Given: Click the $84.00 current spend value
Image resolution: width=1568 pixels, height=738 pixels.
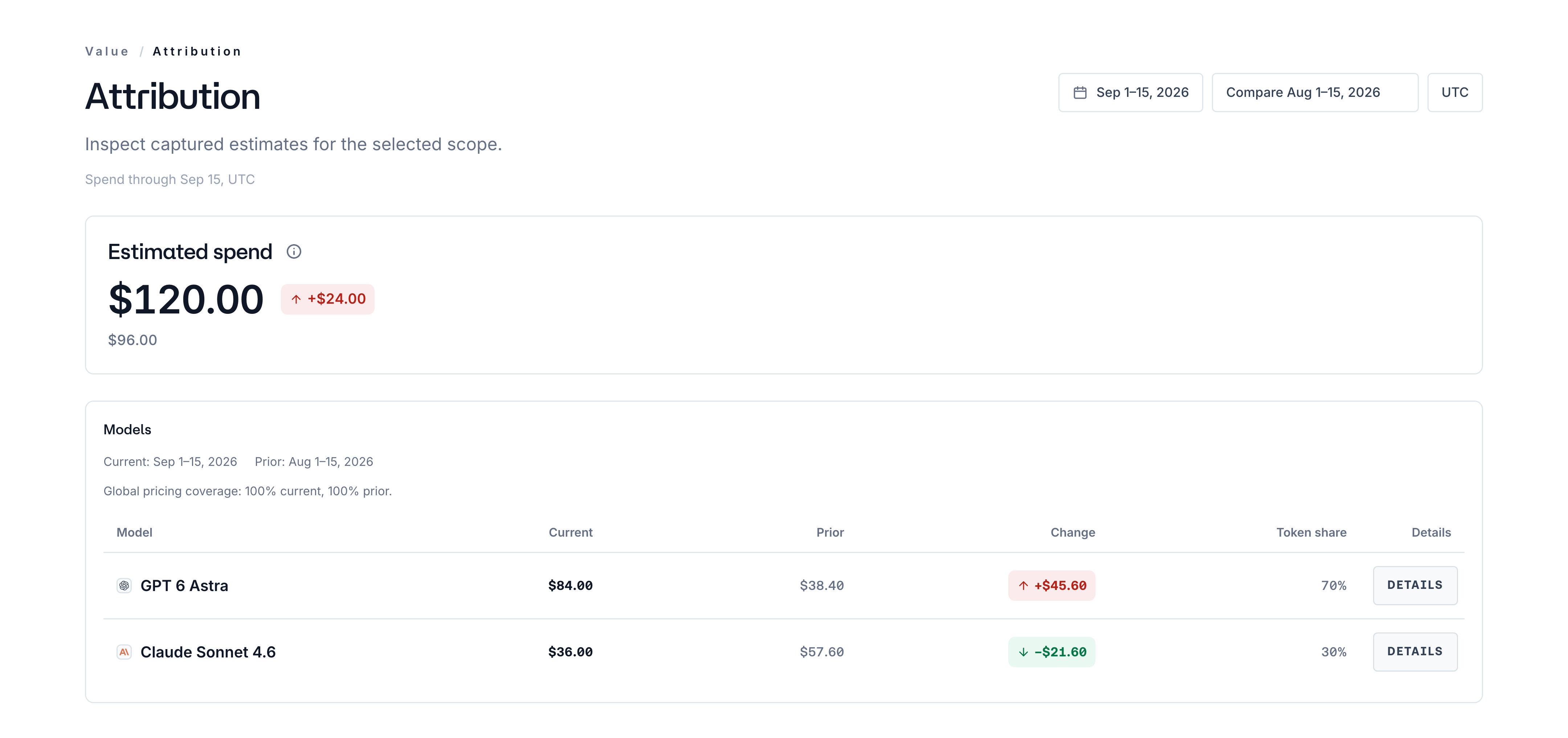Looking at the screenshot, I should 570,585.
